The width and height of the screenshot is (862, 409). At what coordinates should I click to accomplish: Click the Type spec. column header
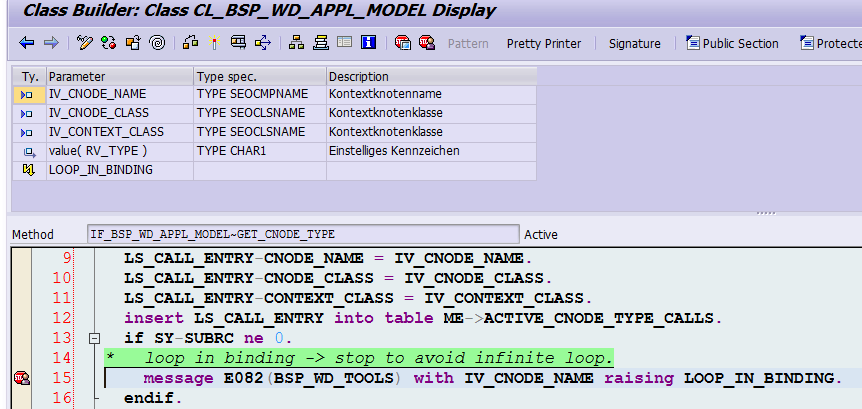point(260,76)
